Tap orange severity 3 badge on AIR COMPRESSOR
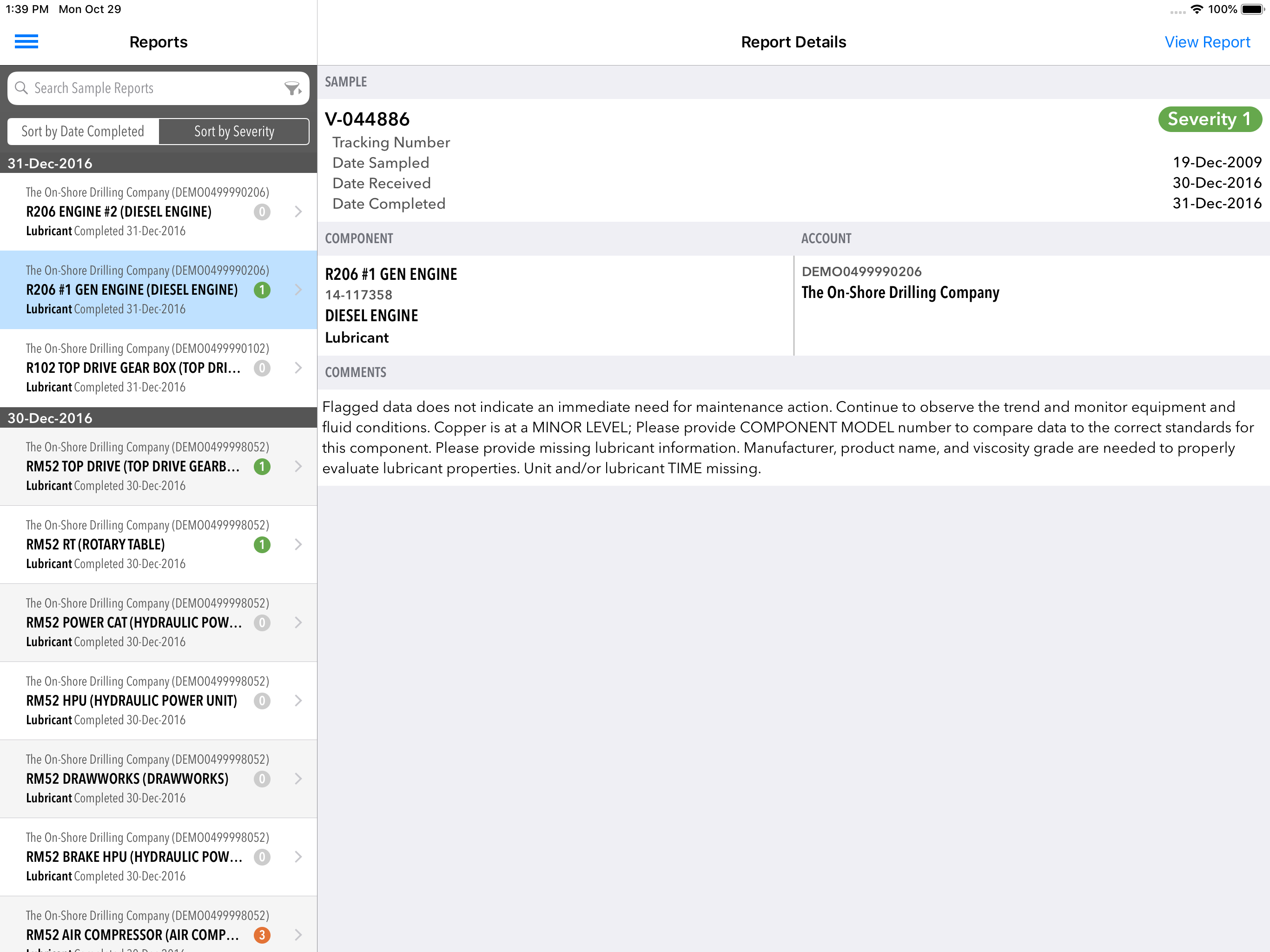 coord(262,935)
